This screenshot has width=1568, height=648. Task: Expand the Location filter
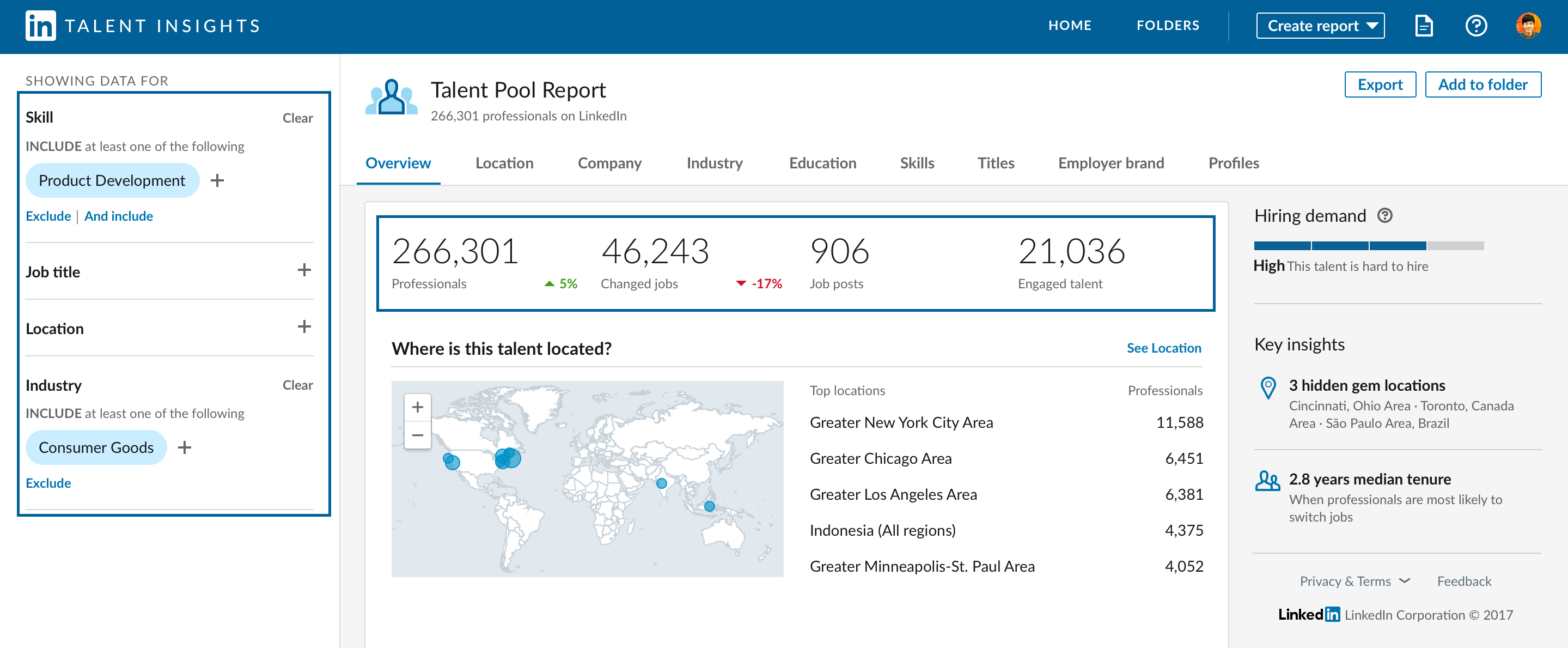(304, 327)
